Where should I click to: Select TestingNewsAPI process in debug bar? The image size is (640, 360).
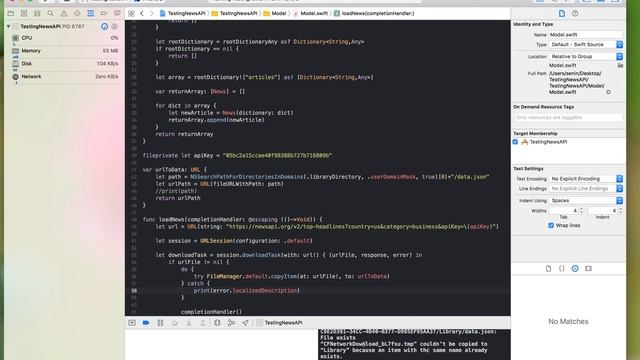pos(280,323)
